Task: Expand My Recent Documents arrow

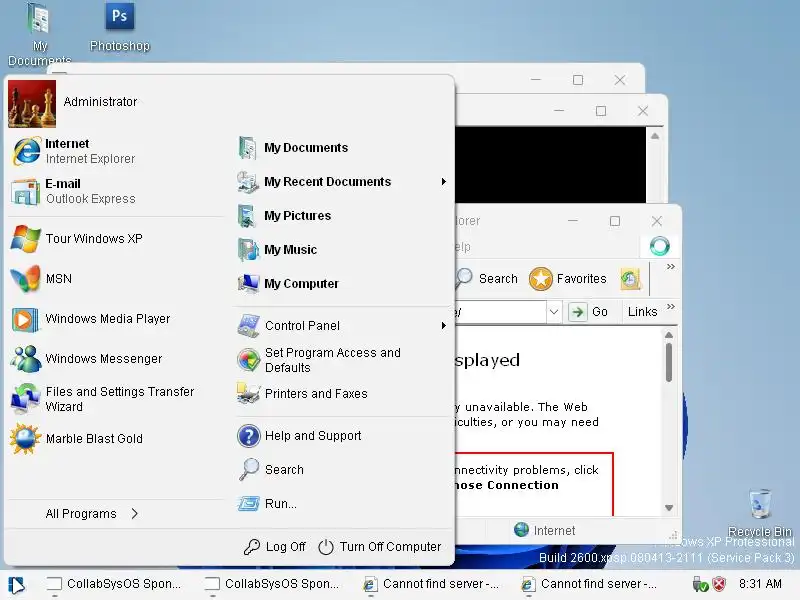Action: pyautogui.click(x=444, y=182)
